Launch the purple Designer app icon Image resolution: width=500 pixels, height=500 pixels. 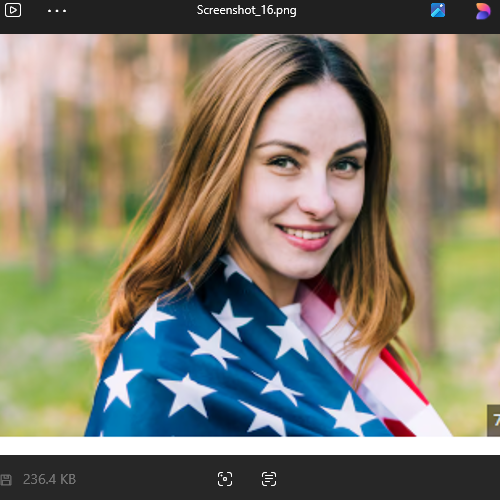pyautogui.click(x=483, y=11)
